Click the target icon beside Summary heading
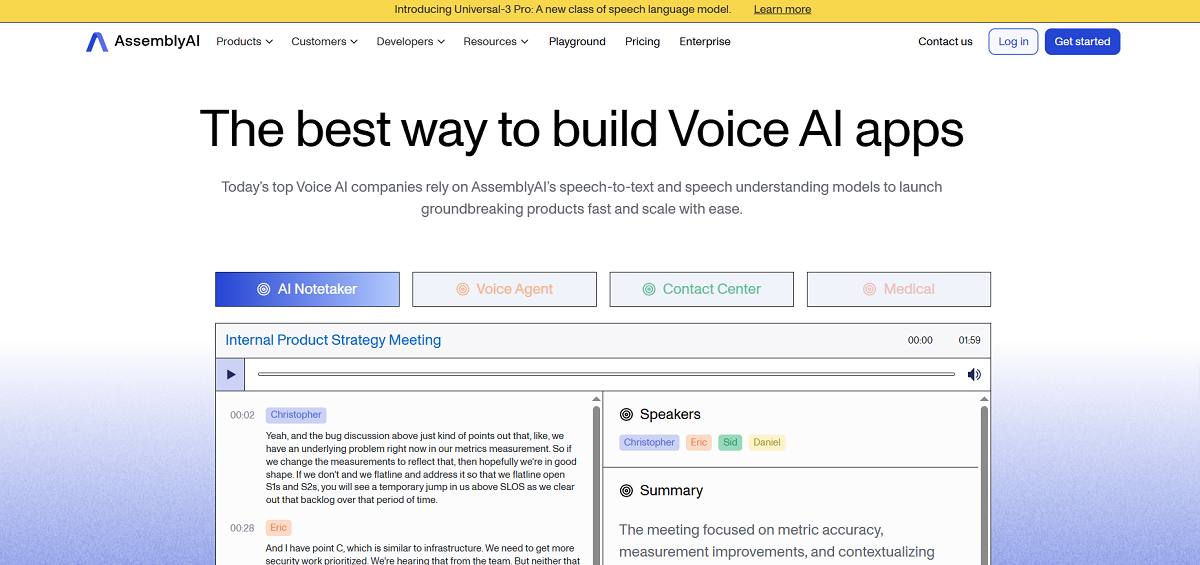This screenshot has width=1200, height=565. coord(626,491)
